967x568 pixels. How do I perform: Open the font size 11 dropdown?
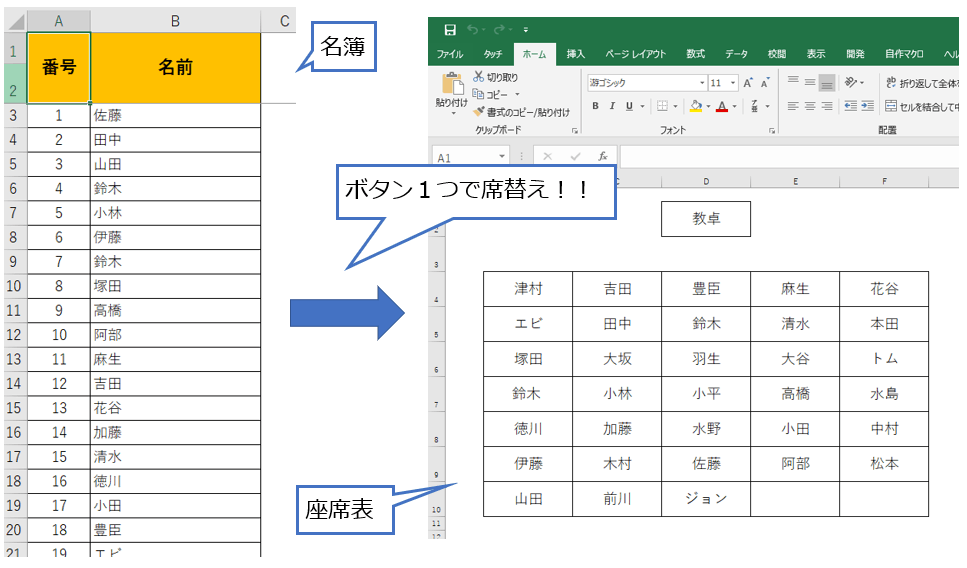coord(733,83)
